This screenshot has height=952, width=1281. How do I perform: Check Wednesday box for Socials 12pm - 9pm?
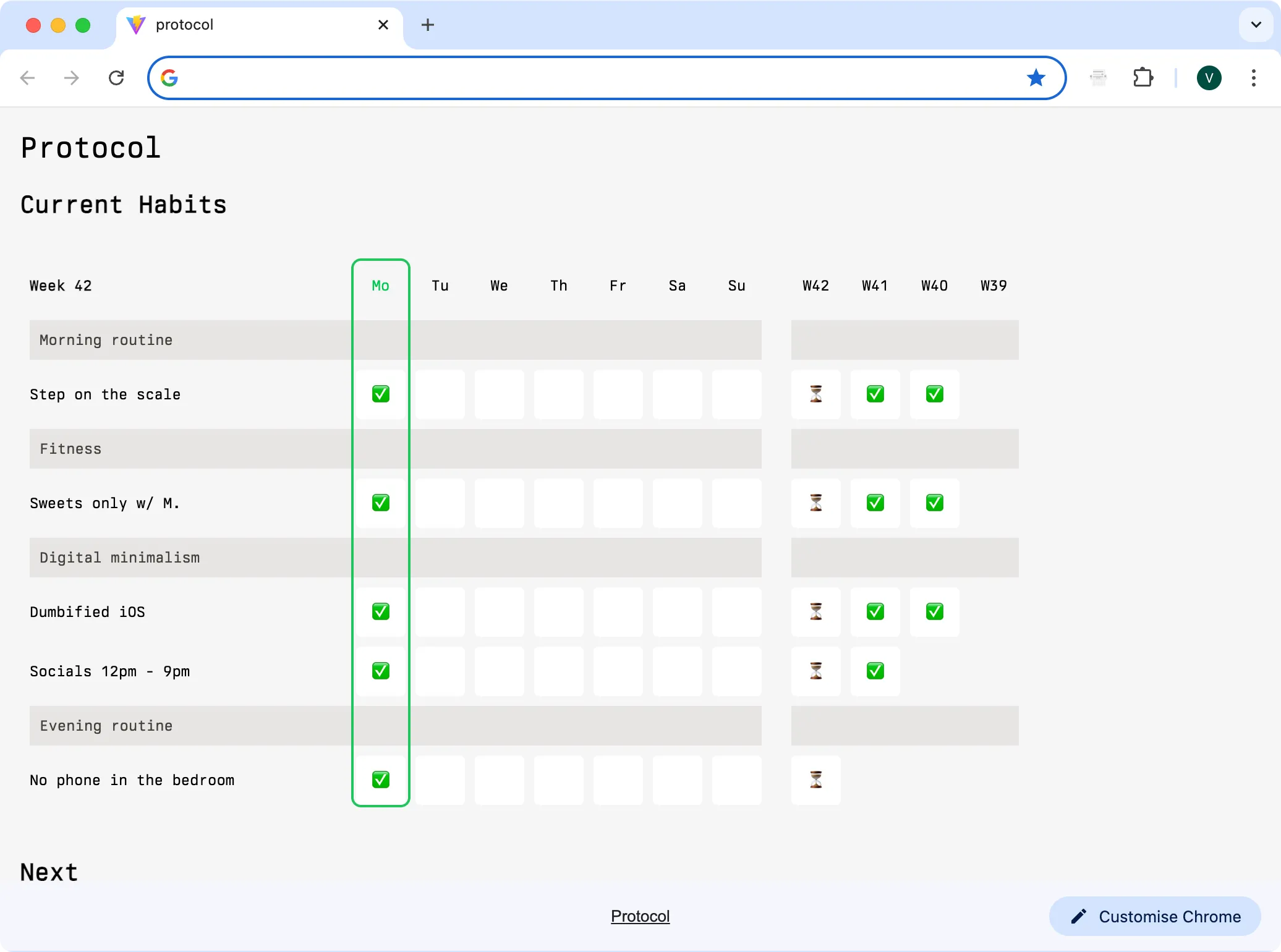[x=499, y=671]
